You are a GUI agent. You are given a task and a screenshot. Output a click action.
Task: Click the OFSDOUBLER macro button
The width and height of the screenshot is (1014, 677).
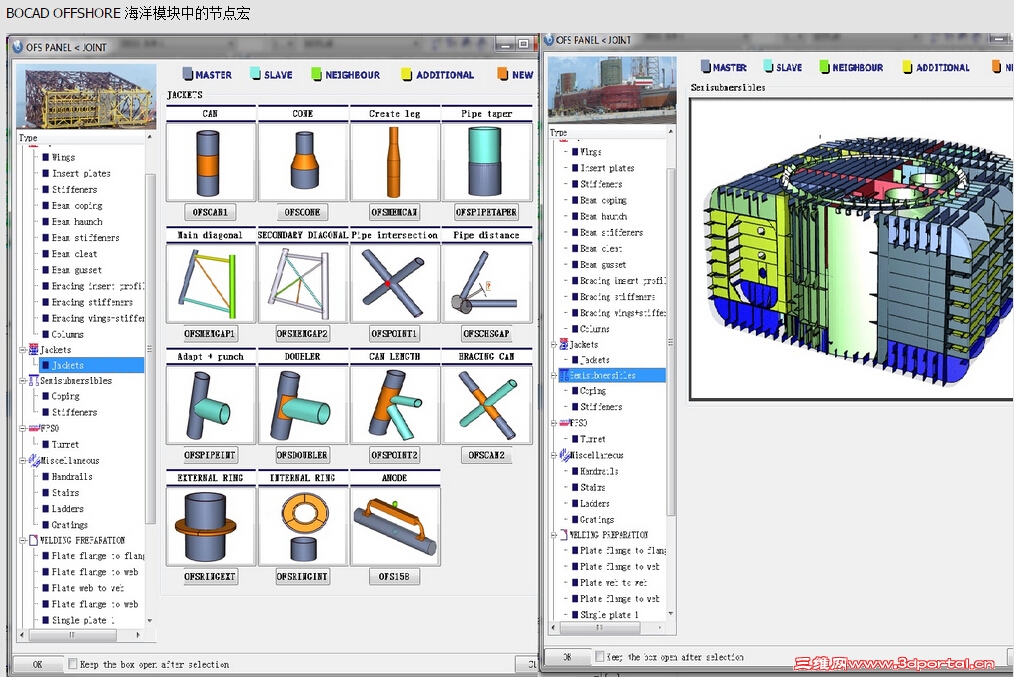(x=303, y=455)
